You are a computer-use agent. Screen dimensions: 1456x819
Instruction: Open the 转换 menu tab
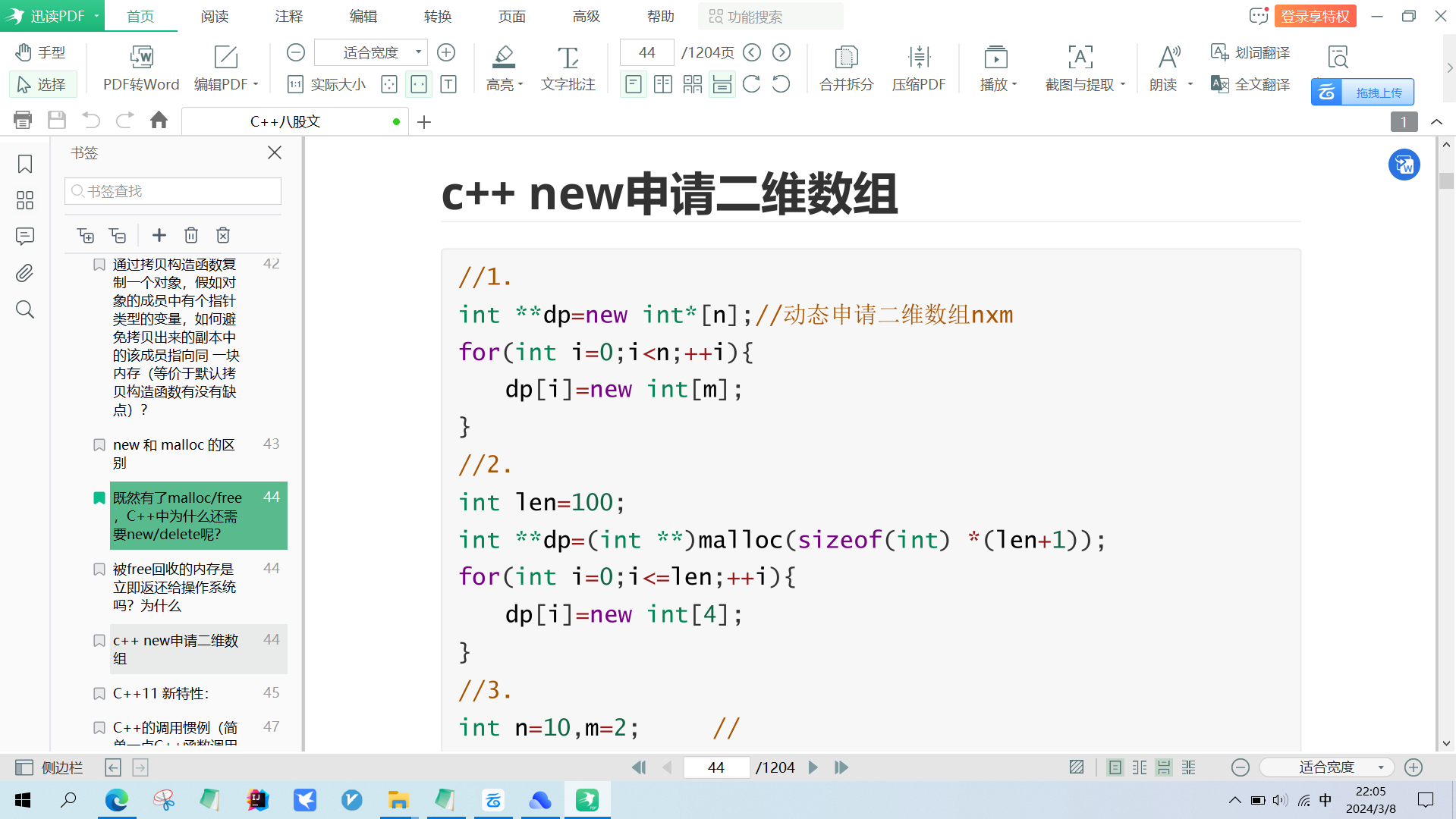tap(438, 16)
